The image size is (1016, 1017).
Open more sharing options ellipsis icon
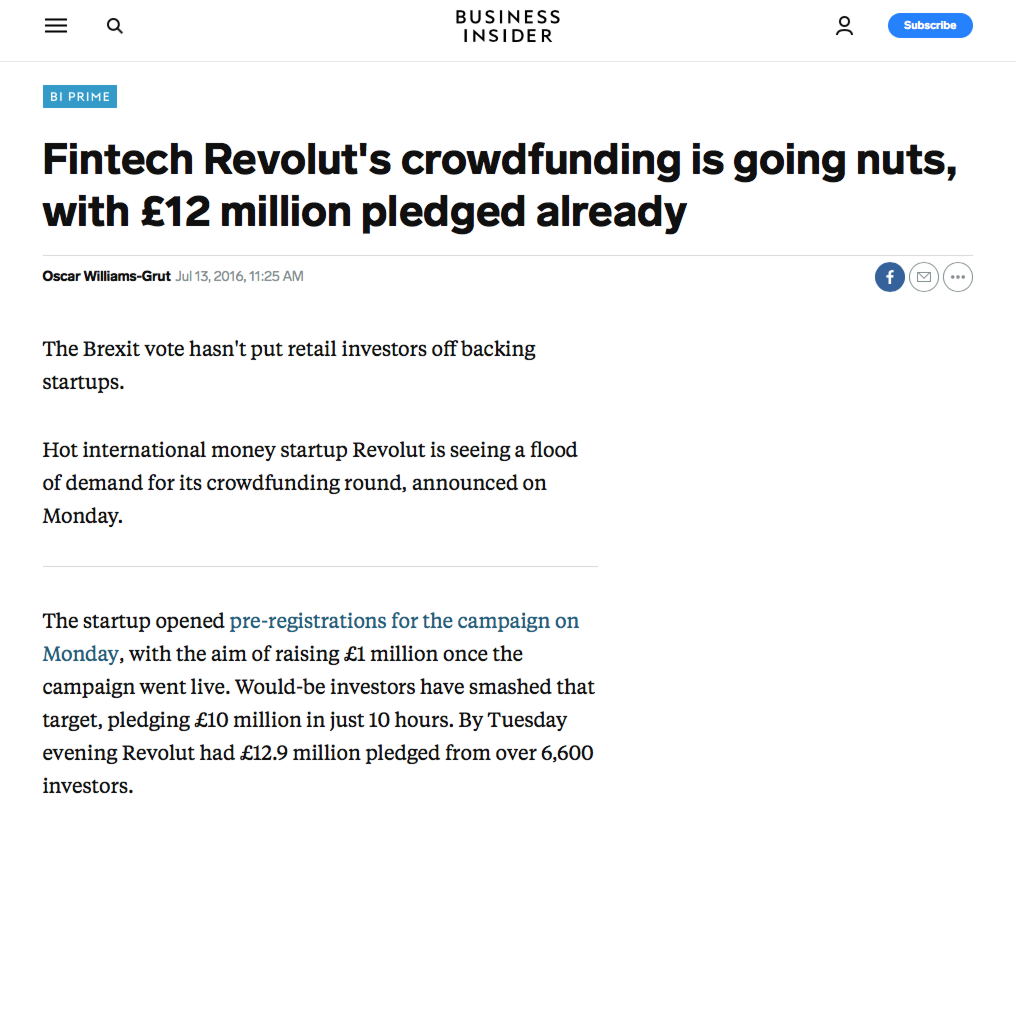(x=958, y=277)
